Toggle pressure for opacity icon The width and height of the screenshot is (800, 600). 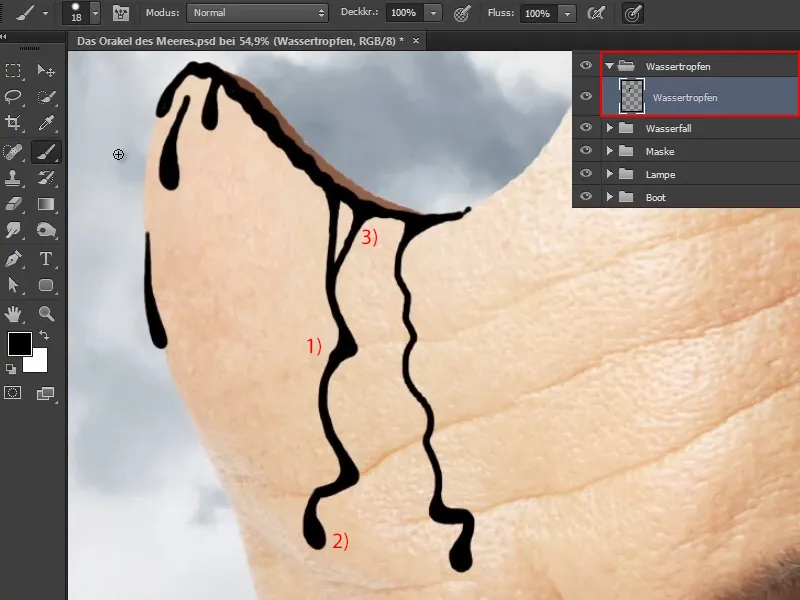point(462,13)
